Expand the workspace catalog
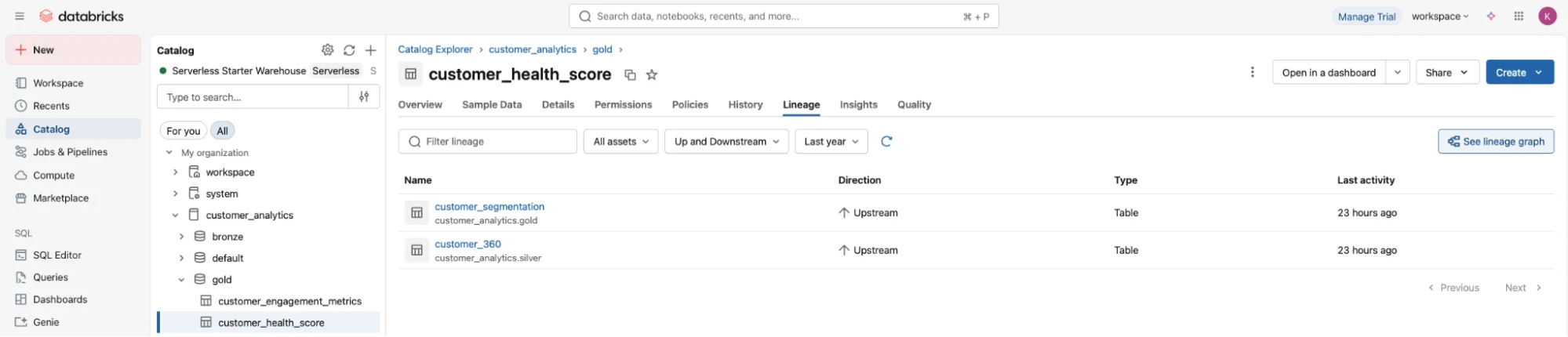 pyautogui.click(x=175, y=172)
